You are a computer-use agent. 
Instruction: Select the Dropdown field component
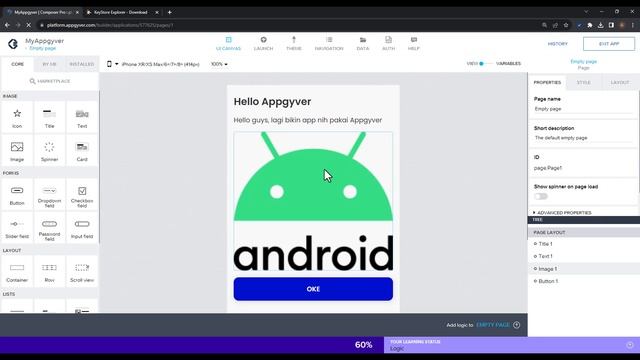[49, 195]
